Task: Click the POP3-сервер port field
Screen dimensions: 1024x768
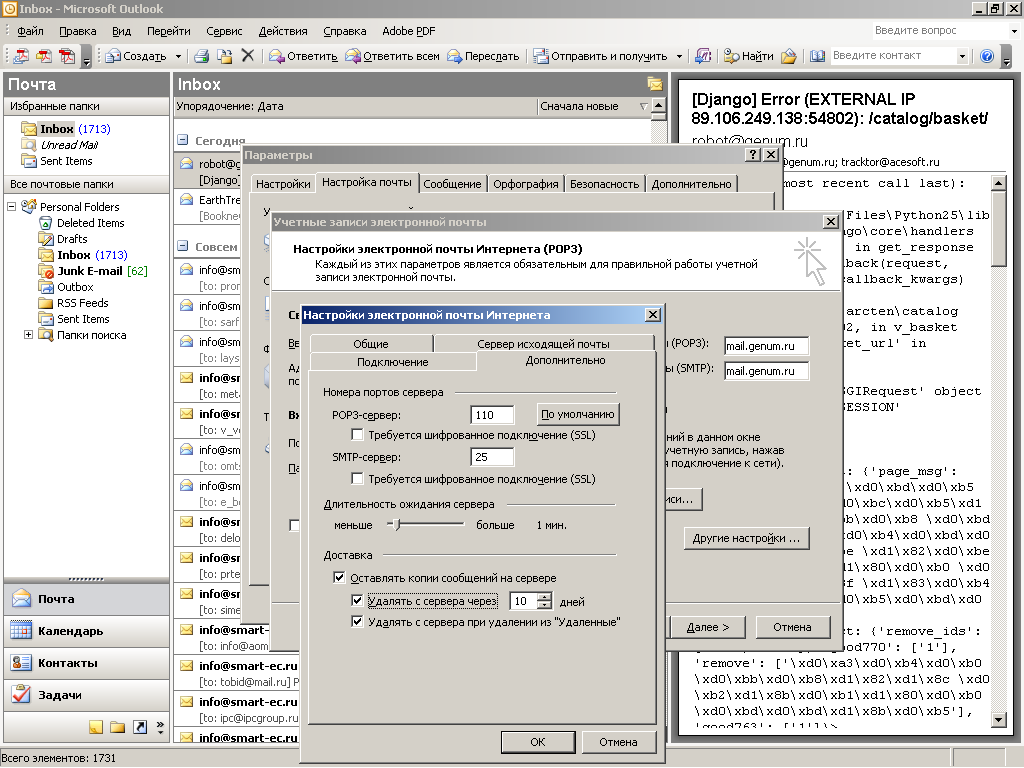Action: (492, 414)
